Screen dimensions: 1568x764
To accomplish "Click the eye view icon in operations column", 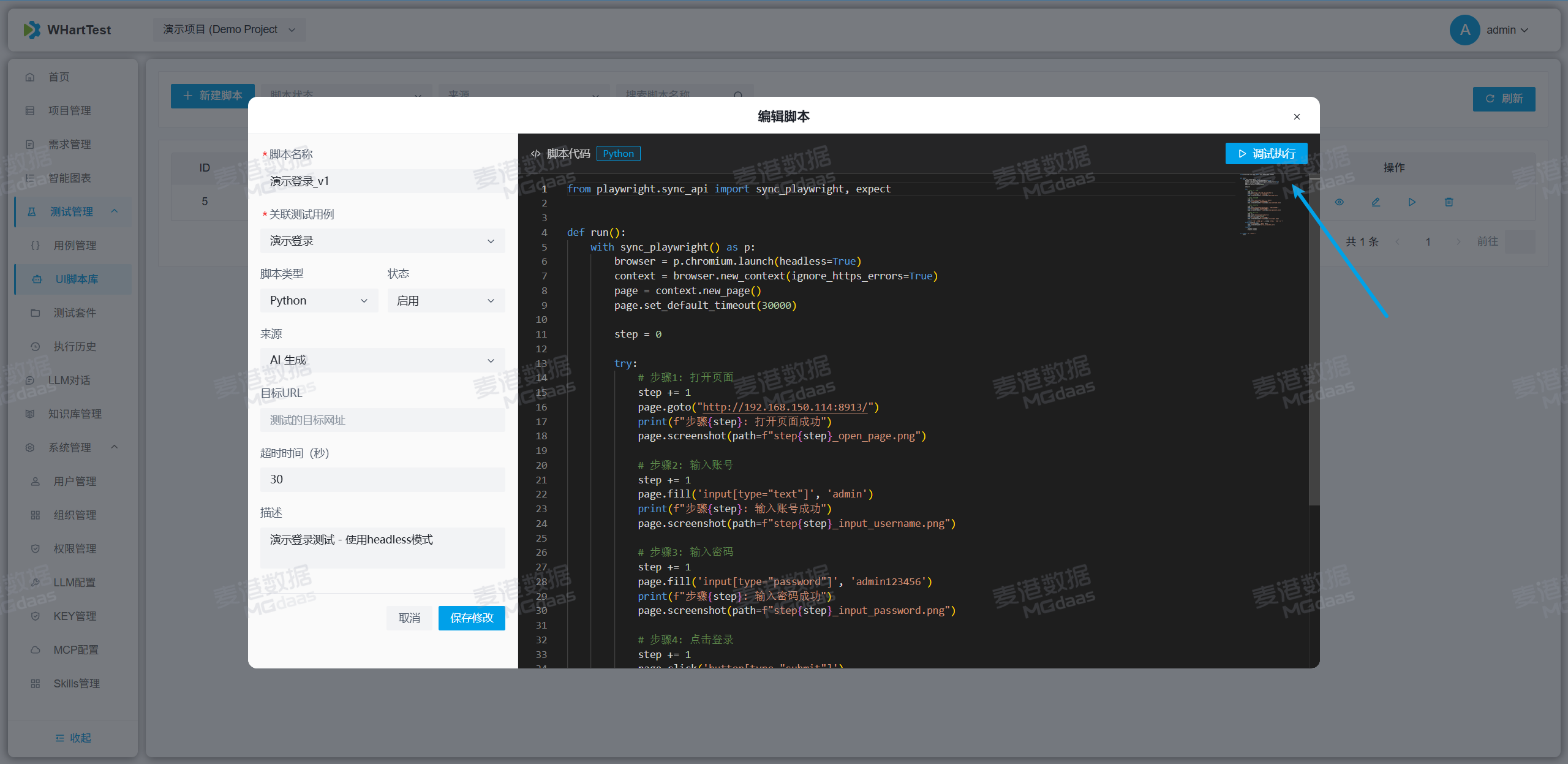I will (x=1340, y=202).
